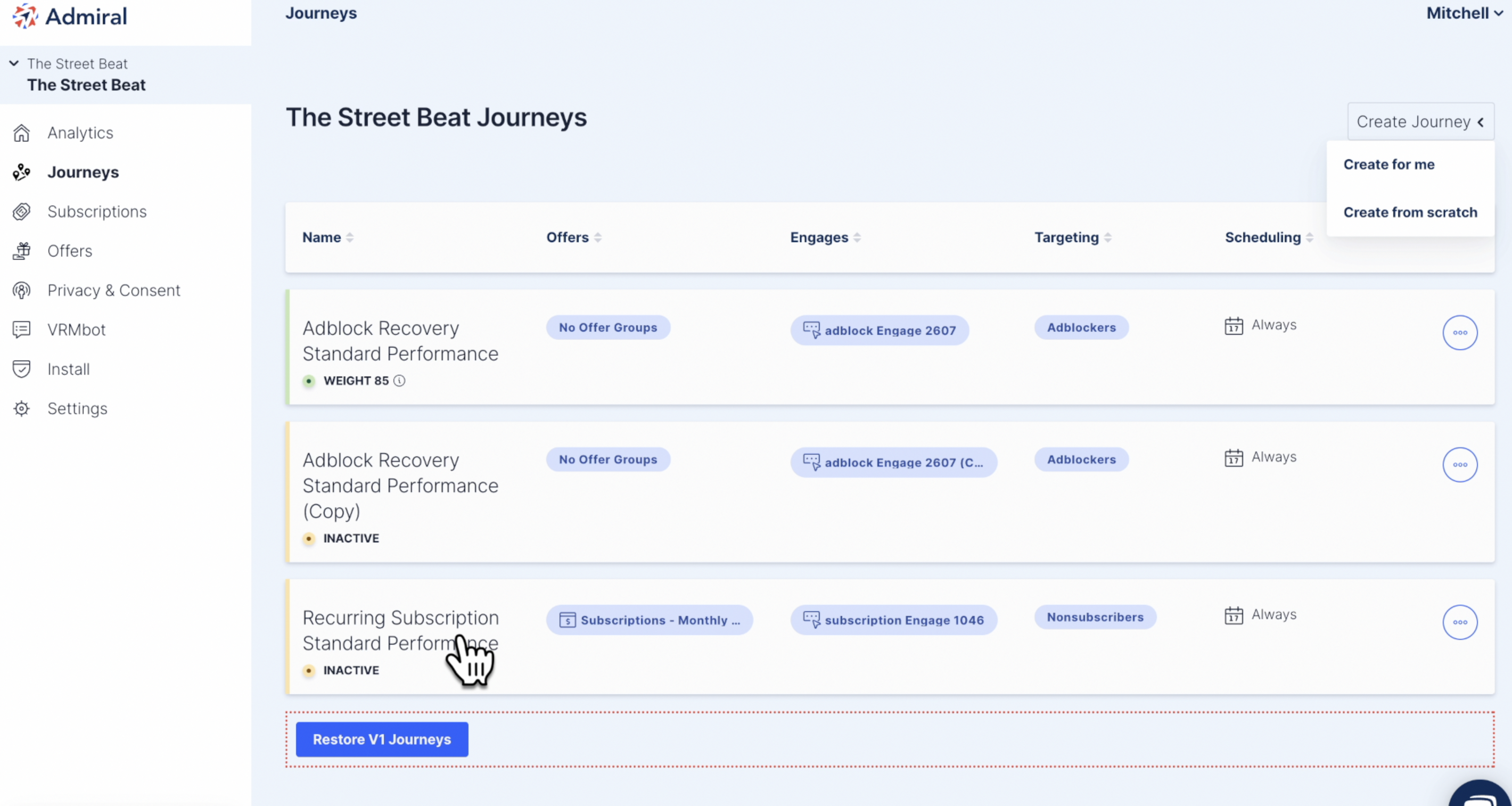
Task: Click the Subscriptions sidebar icon
Action: coord(22,212)
